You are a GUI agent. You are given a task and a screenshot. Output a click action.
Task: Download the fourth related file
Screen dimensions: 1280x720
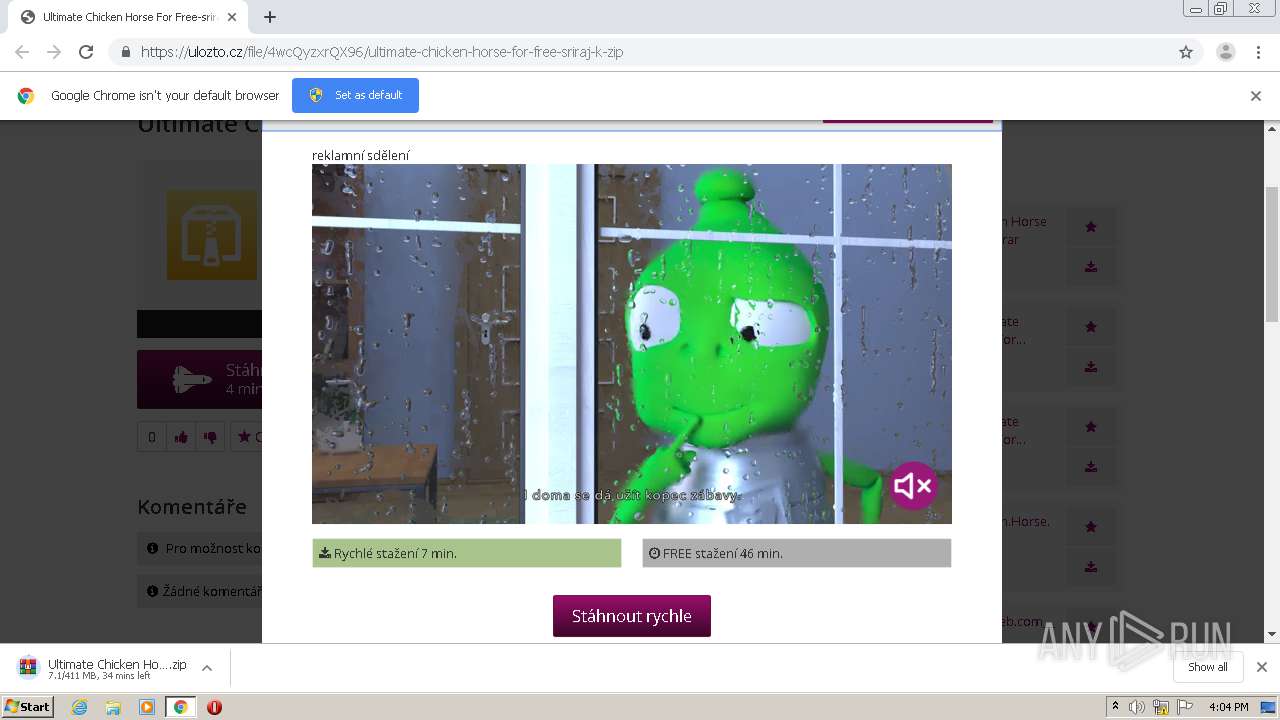(x=1091, y=567)
